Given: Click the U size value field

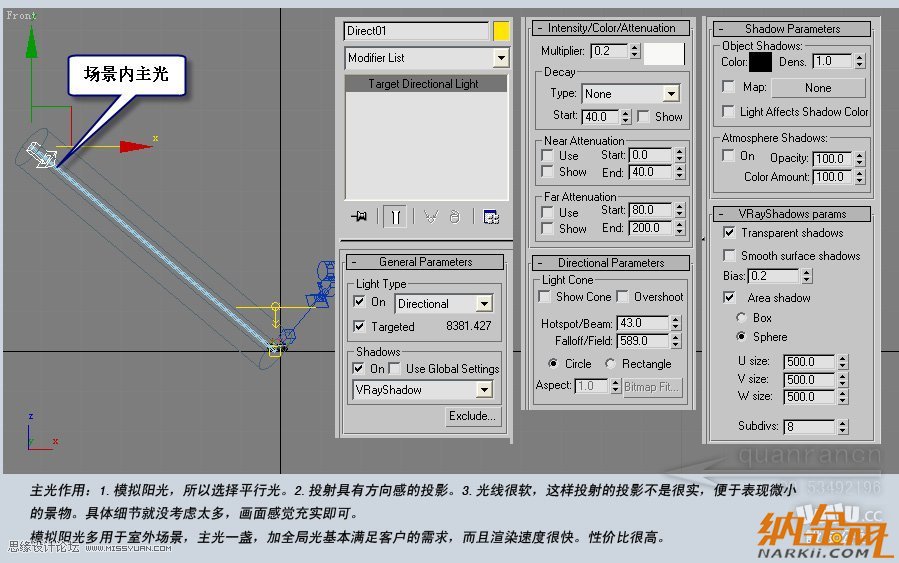Looking at the screenshot, I should [x=809, y=362].
